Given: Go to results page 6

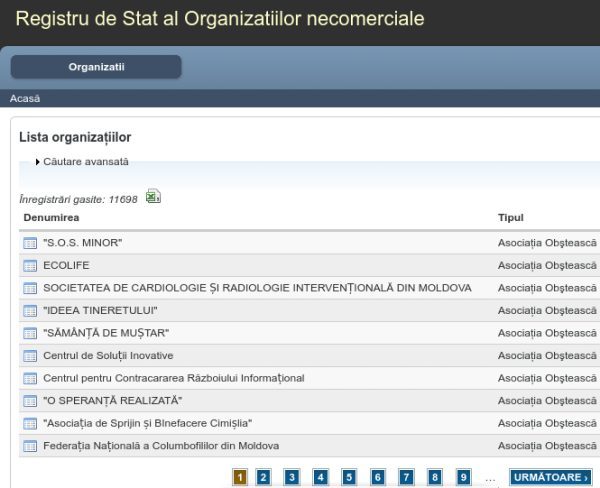Looking at the screenshot, I should [x=378, y=477].
